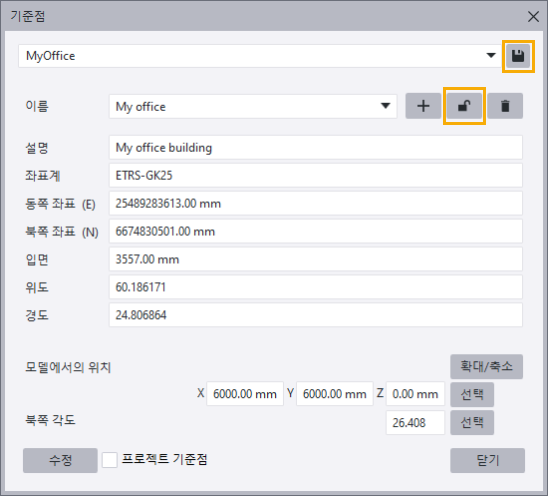Toggle the unlock padlock icon
The image size is (548, 496).
point(464,106)
